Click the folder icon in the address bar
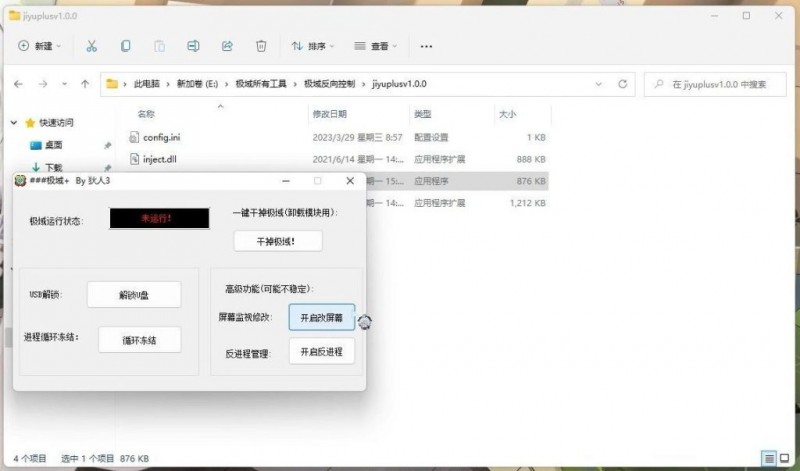This screenshot has width=800, height=471. 112,84
